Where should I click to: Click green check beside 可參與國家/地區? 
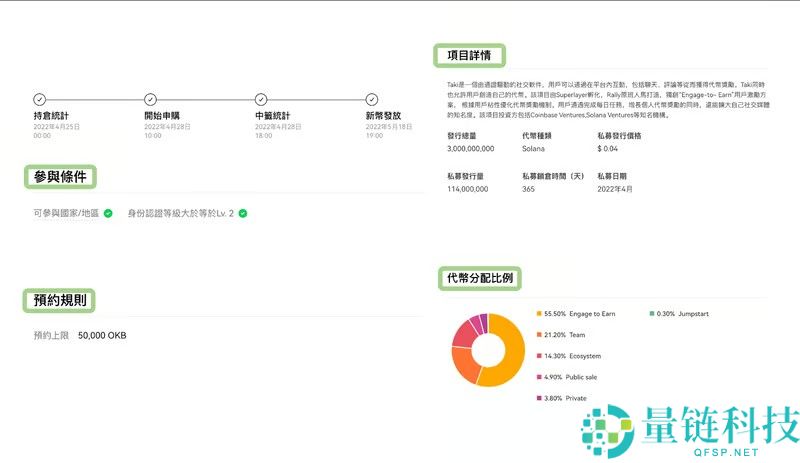click(x=108, y=213)
